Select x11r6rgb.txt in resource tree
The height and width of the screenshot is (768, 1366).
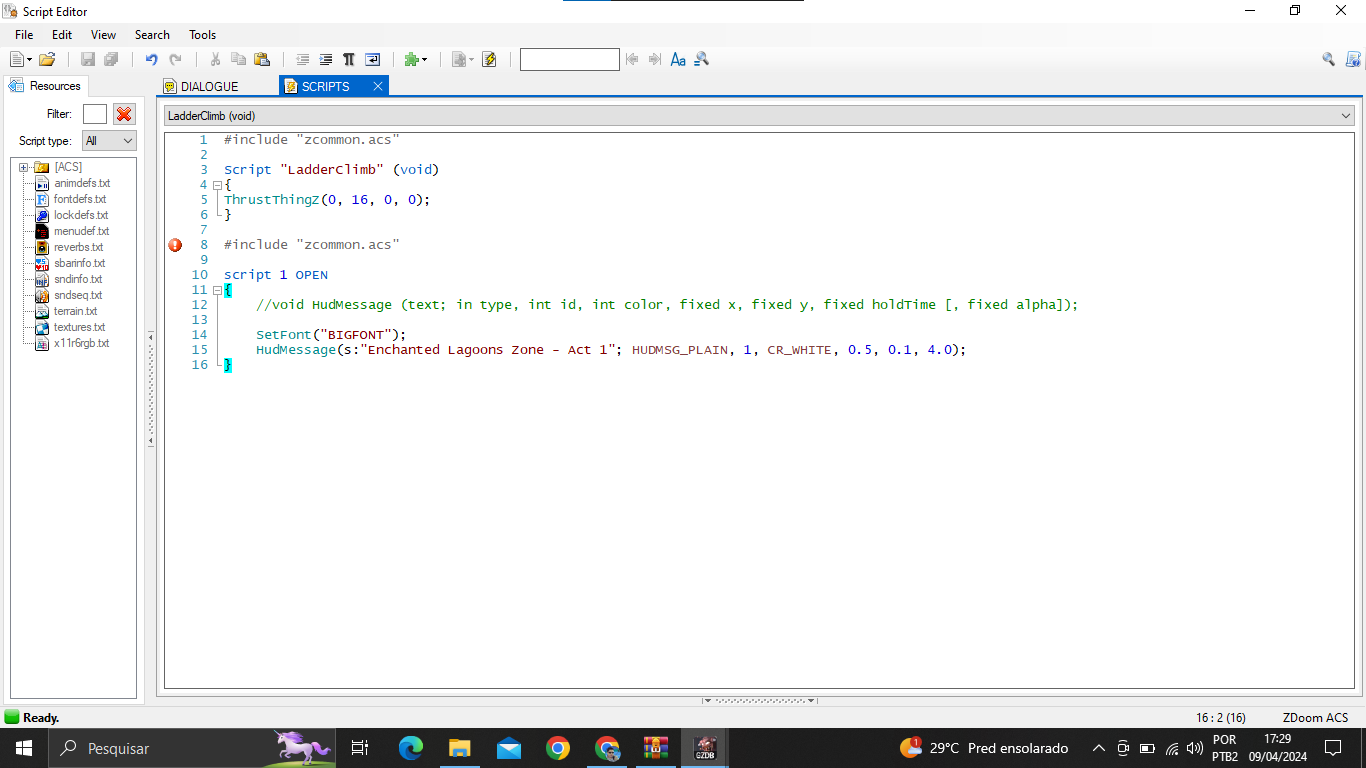coord(81,343)
